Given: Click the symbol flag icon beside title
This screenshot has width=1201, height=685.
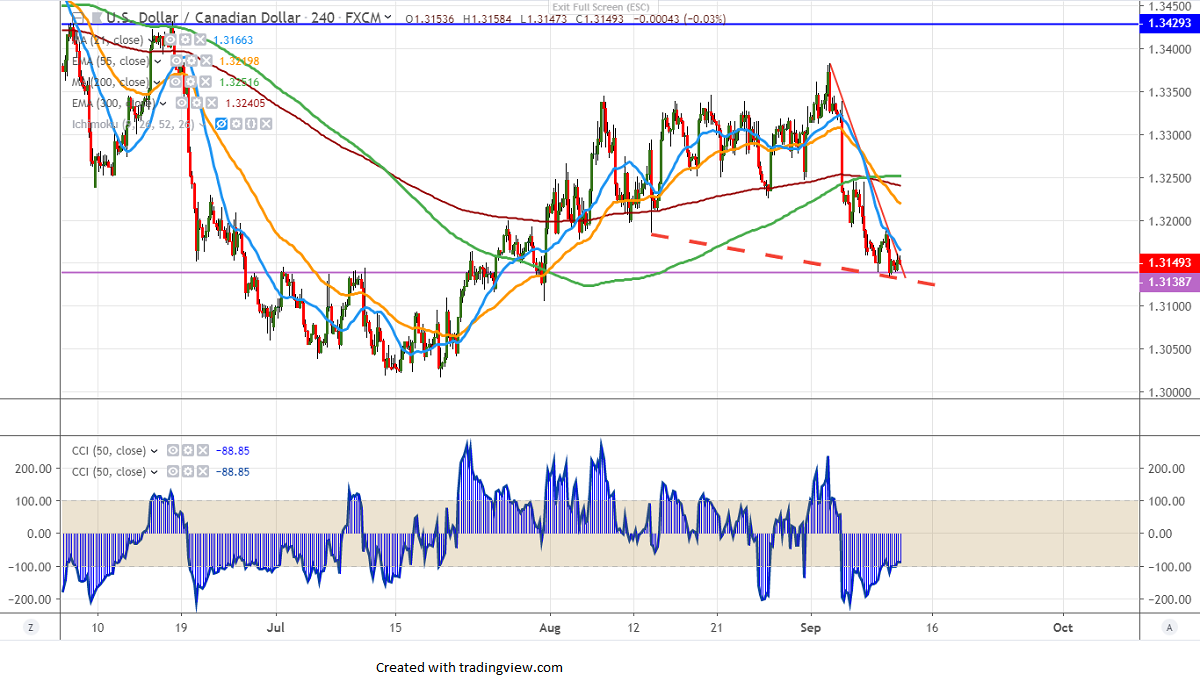Looking at the screenshot, I should point(97,18).
